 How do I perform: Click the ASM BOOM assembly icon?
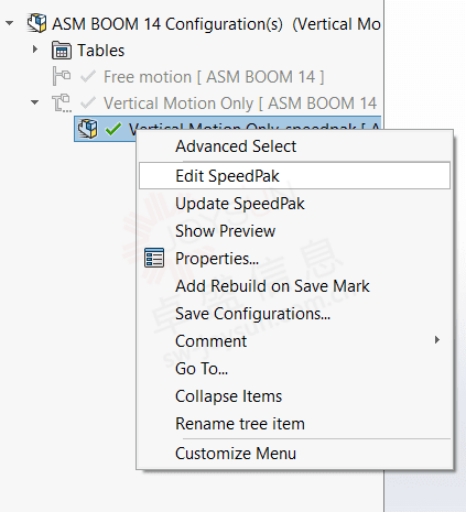37,23
